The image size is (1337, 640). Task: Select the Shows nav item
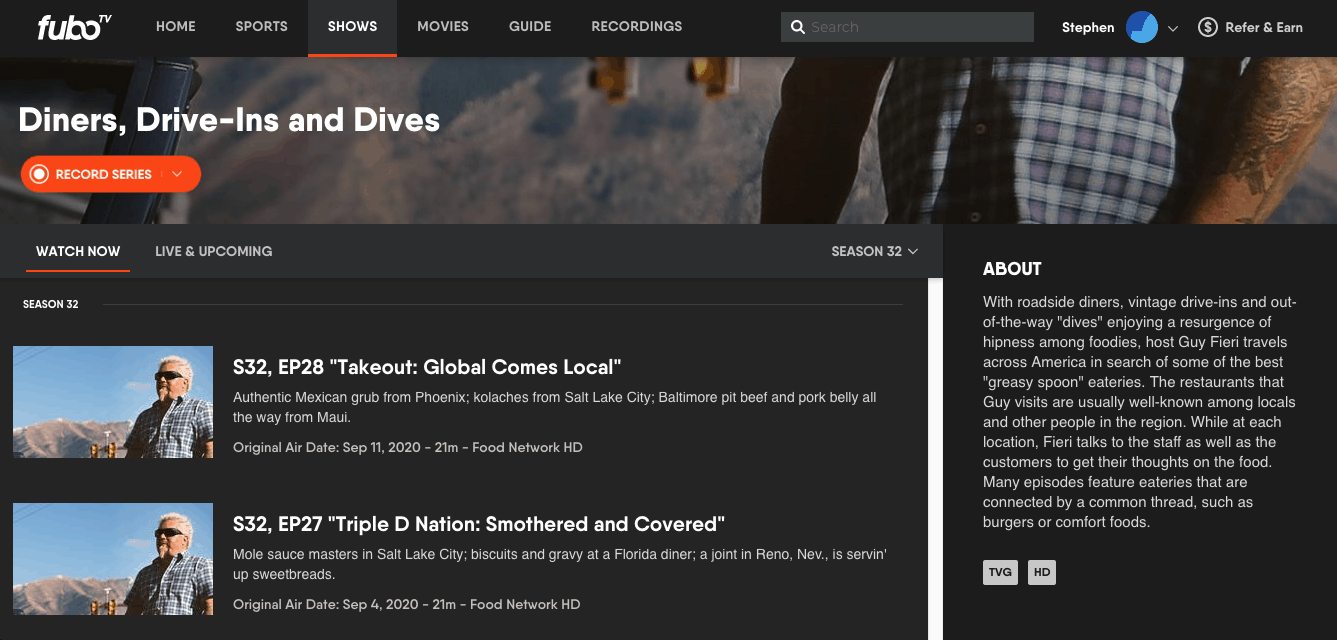click(353, 27)
